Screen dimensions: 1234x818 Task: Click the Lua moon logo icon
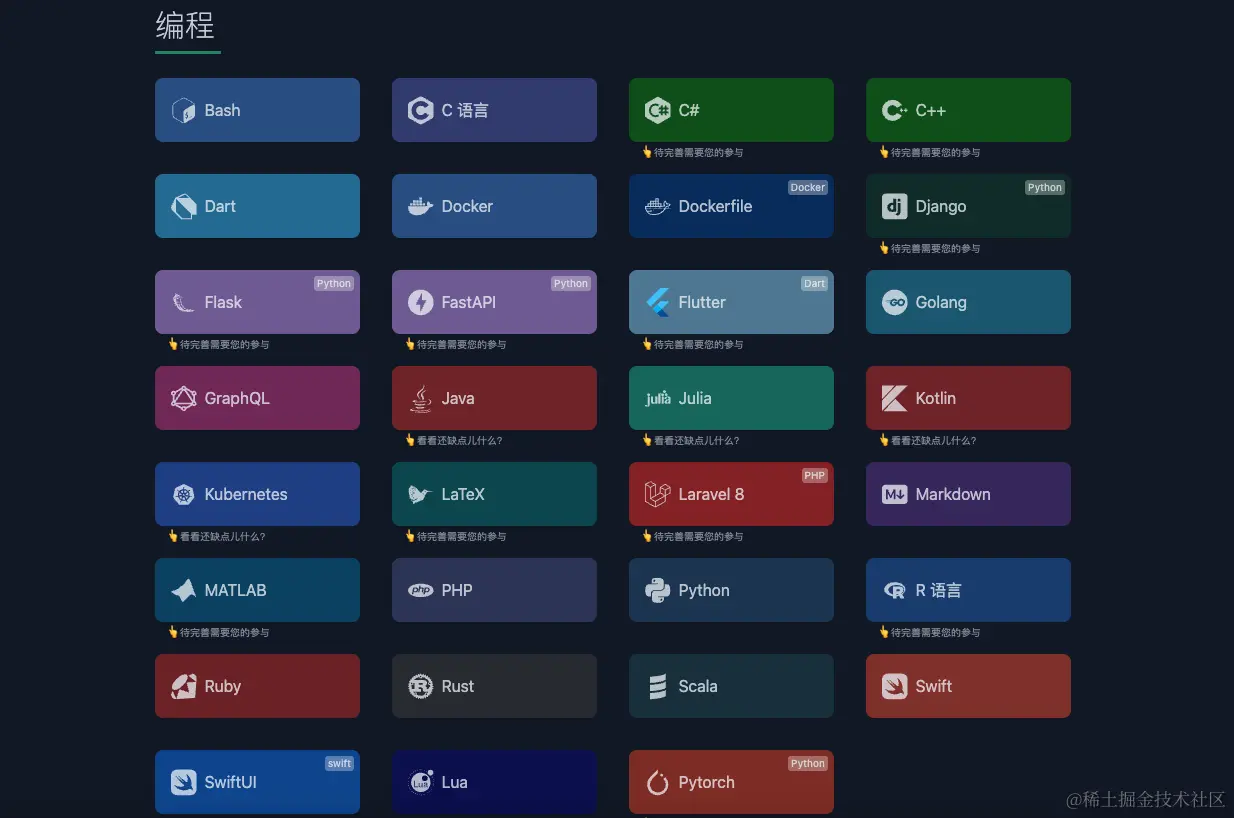pyautogui.click(x=420, y=782)
